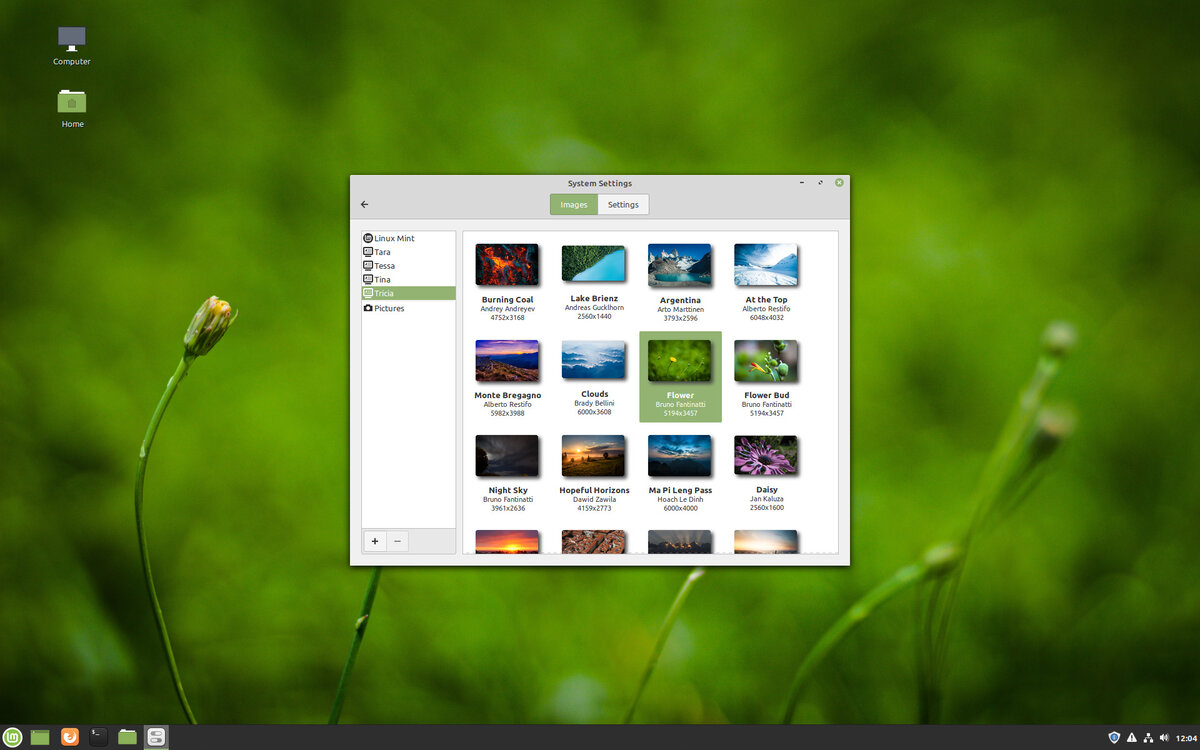Launch Firefox from the panel

pos(69,737)
